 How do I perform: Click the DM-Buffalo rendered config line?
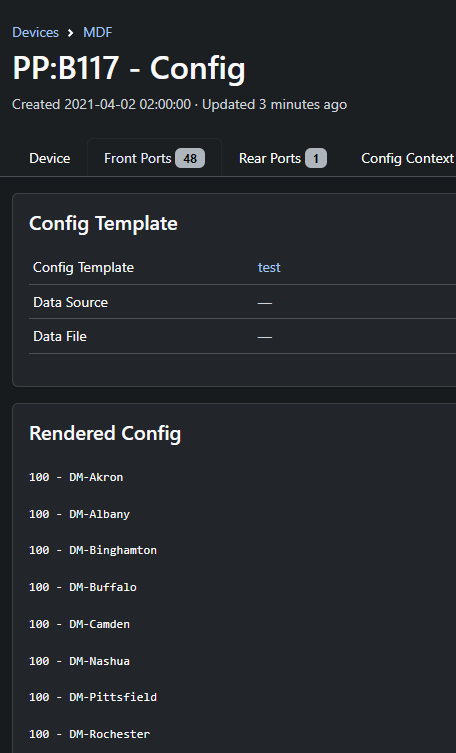tap(83, 587)
